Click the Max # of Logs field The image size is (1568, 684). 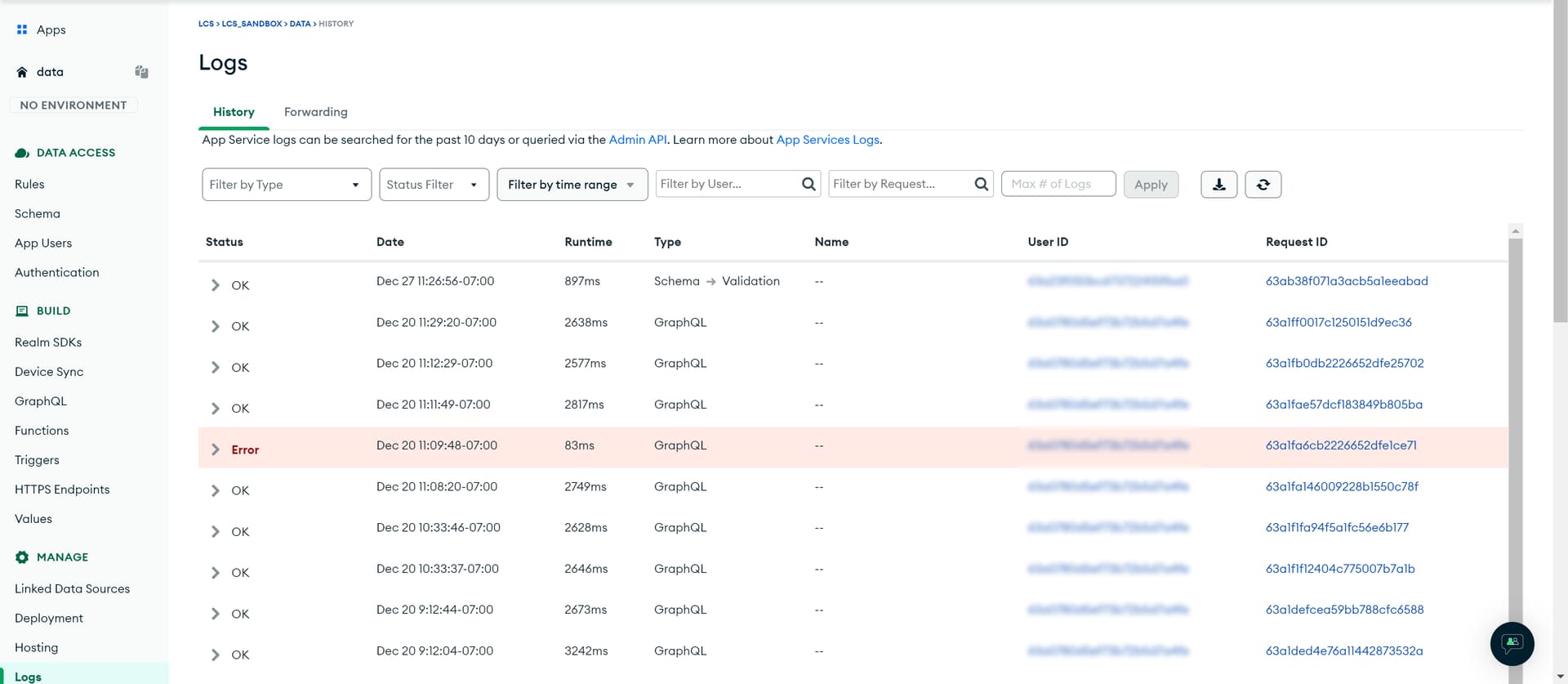coord(1058,184)
